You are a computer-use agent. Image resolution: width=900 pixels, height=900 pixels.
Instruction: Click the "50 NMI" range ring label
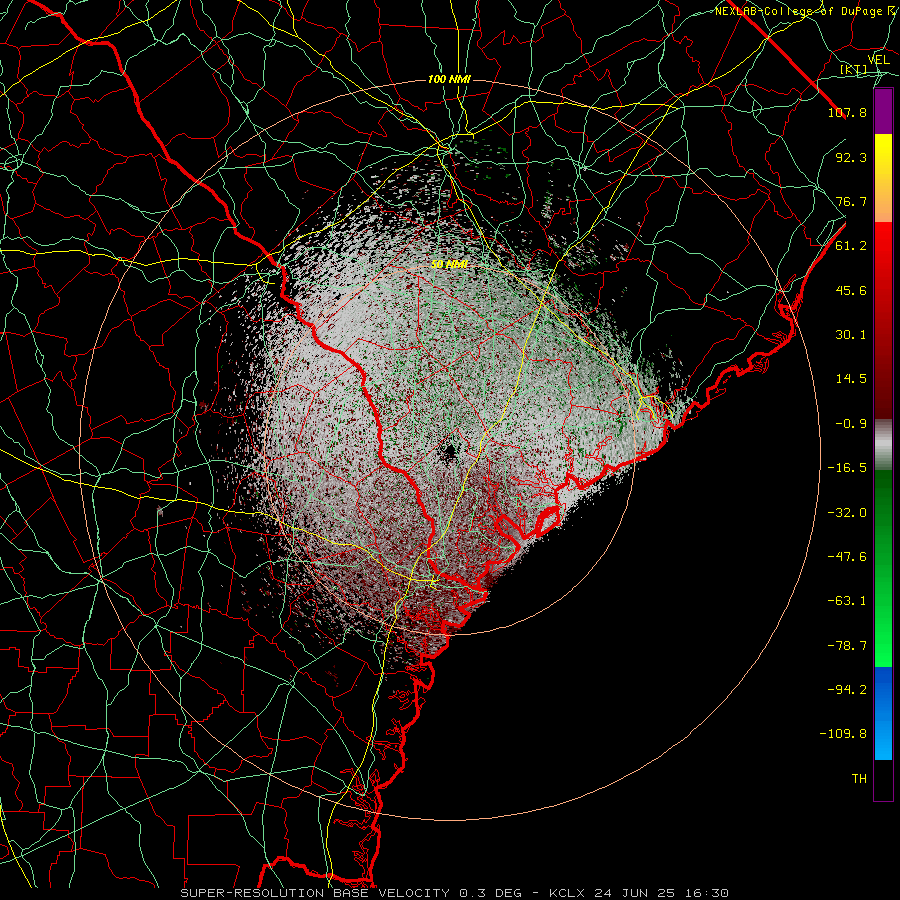(449, 264)
